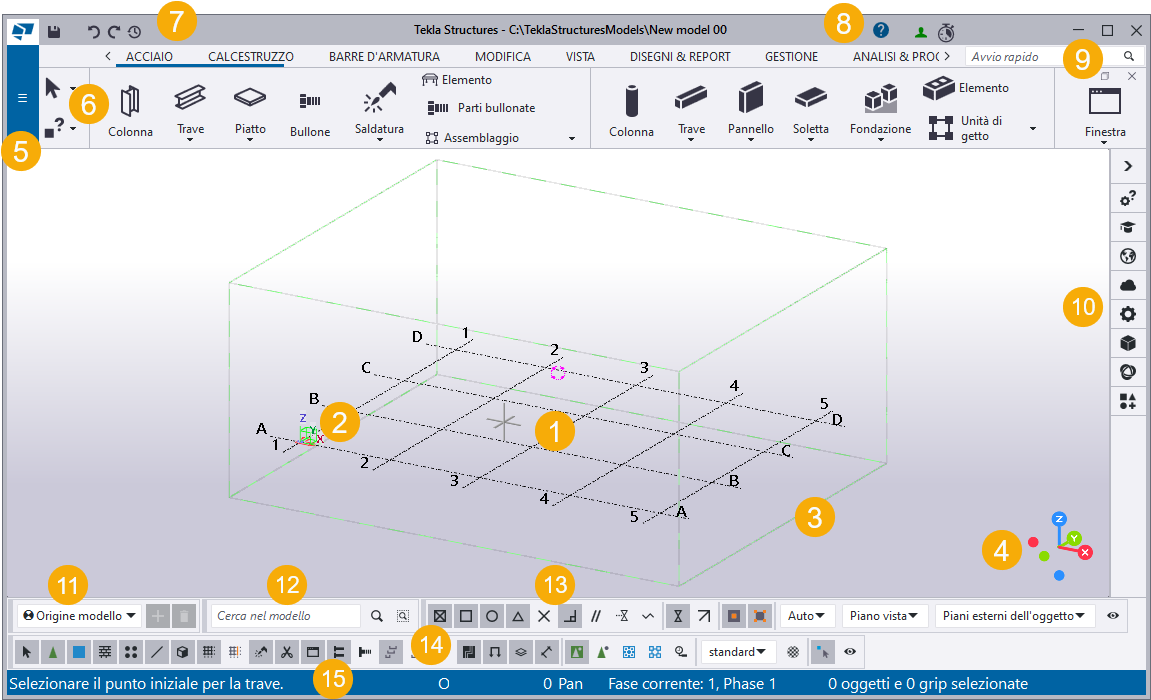
Task: Open the Origine modello dropdown
Action: (x=80, y=616)
